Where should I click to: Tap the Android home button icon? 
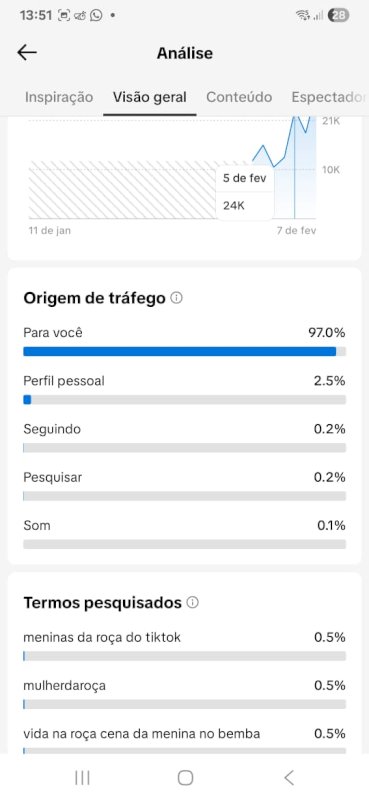185,778
